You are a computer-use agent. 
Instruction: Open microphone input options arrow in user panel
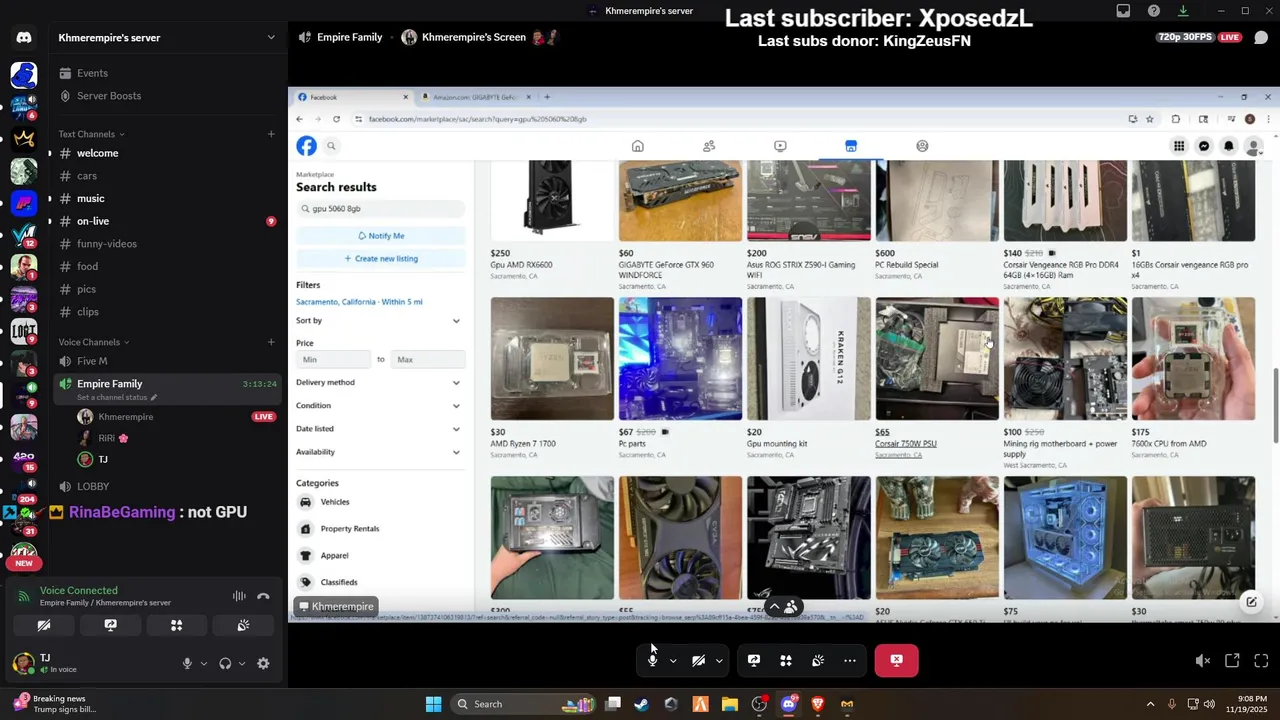203,663
